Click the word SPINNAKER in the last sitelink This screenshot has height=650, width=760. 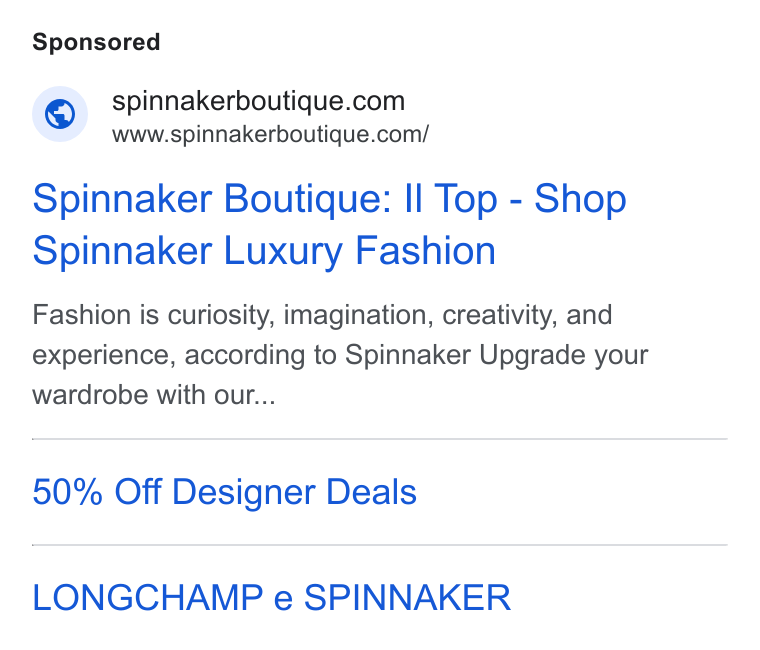pyautogui.click(x=407, y=598)
